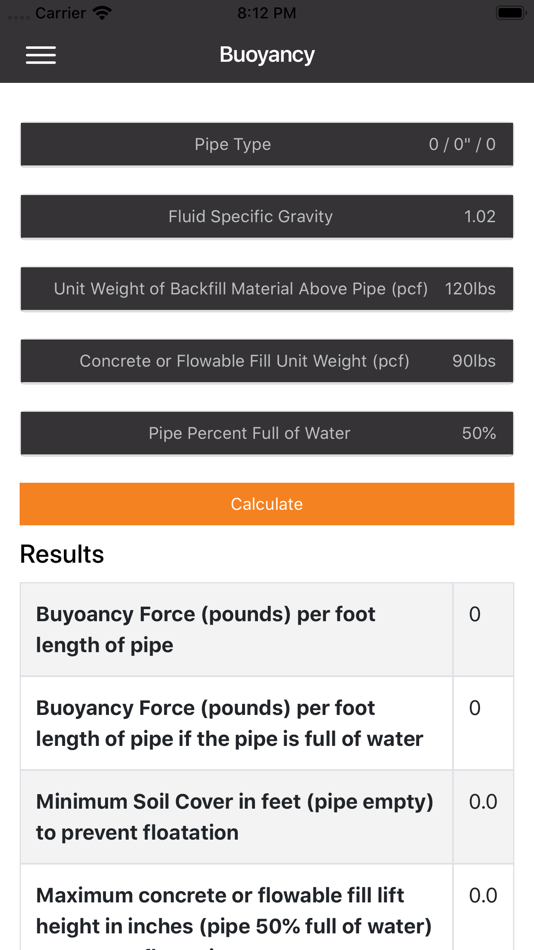
Task: Select the Results heading
Action: 62,554
